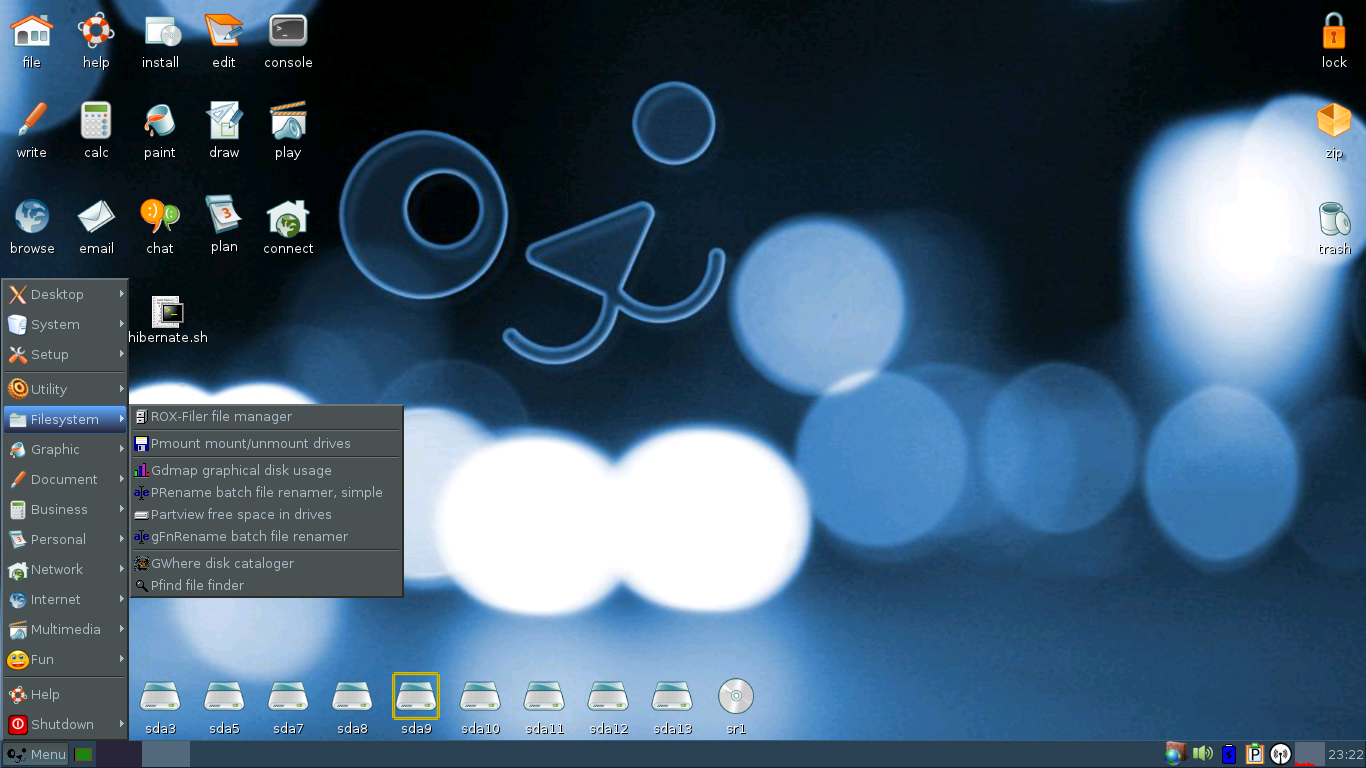This screenshot has height=768, width=1366.
Task: Mount the sda10 drive icon
Action: click(480, 696)
